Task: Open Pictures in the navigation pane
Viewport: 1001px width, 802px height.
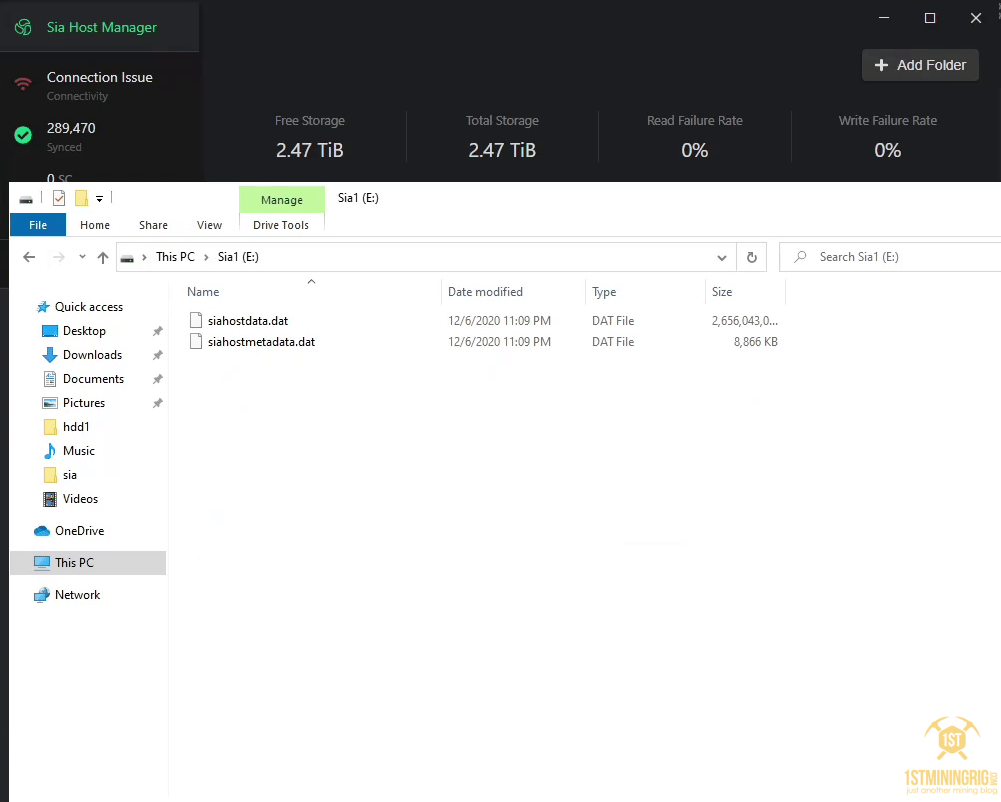Action: tap(84, 403)
